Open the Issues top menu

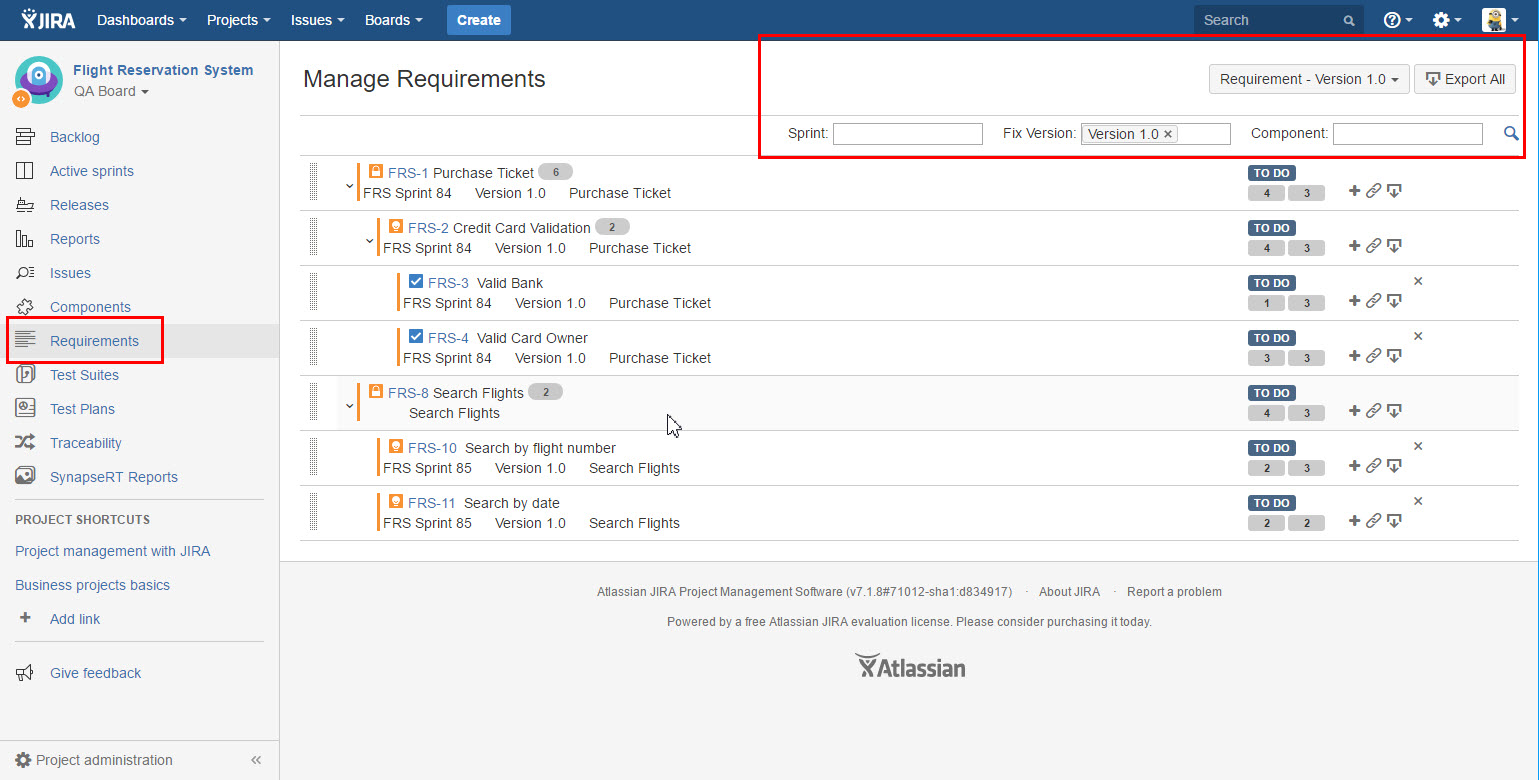click(x=317, y=20)
